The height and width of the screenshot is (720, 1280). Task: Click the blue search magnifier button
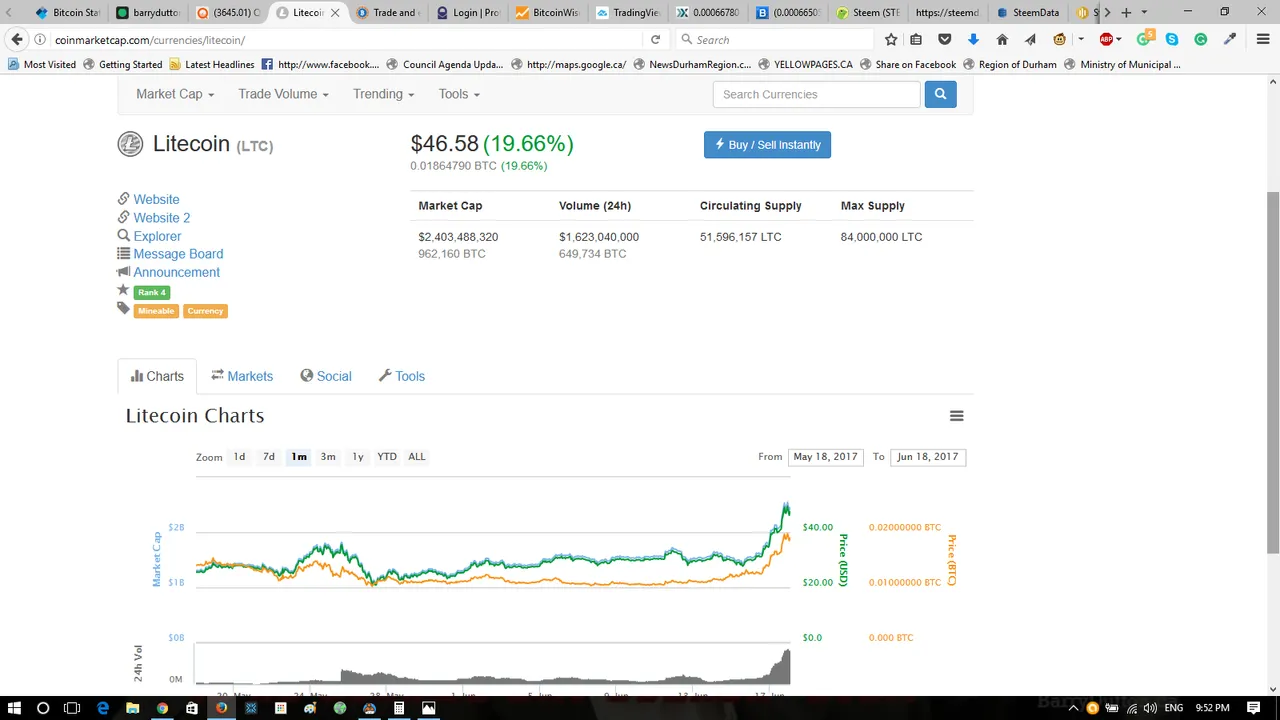click(940, 94)
